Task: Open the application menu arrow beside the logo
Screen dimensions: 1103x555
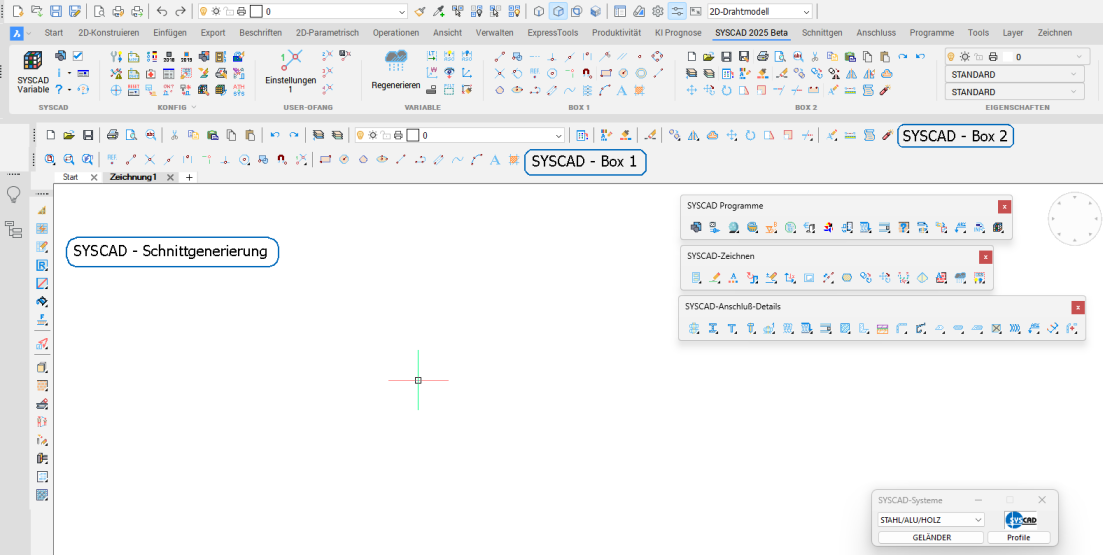Action: coord(28,33)
